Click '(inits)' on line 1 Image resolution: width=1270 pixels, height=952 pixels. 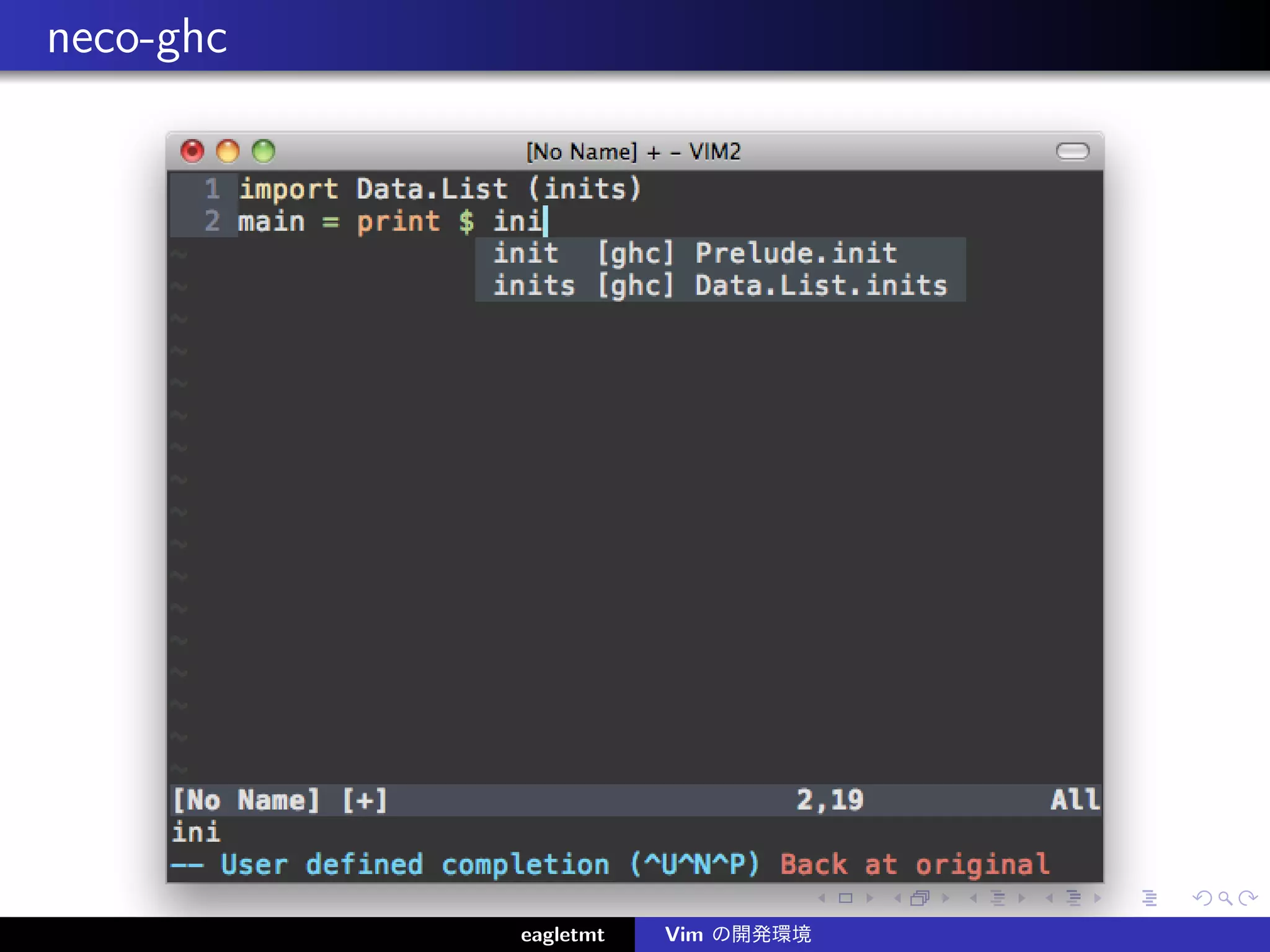tap(585, 188)
